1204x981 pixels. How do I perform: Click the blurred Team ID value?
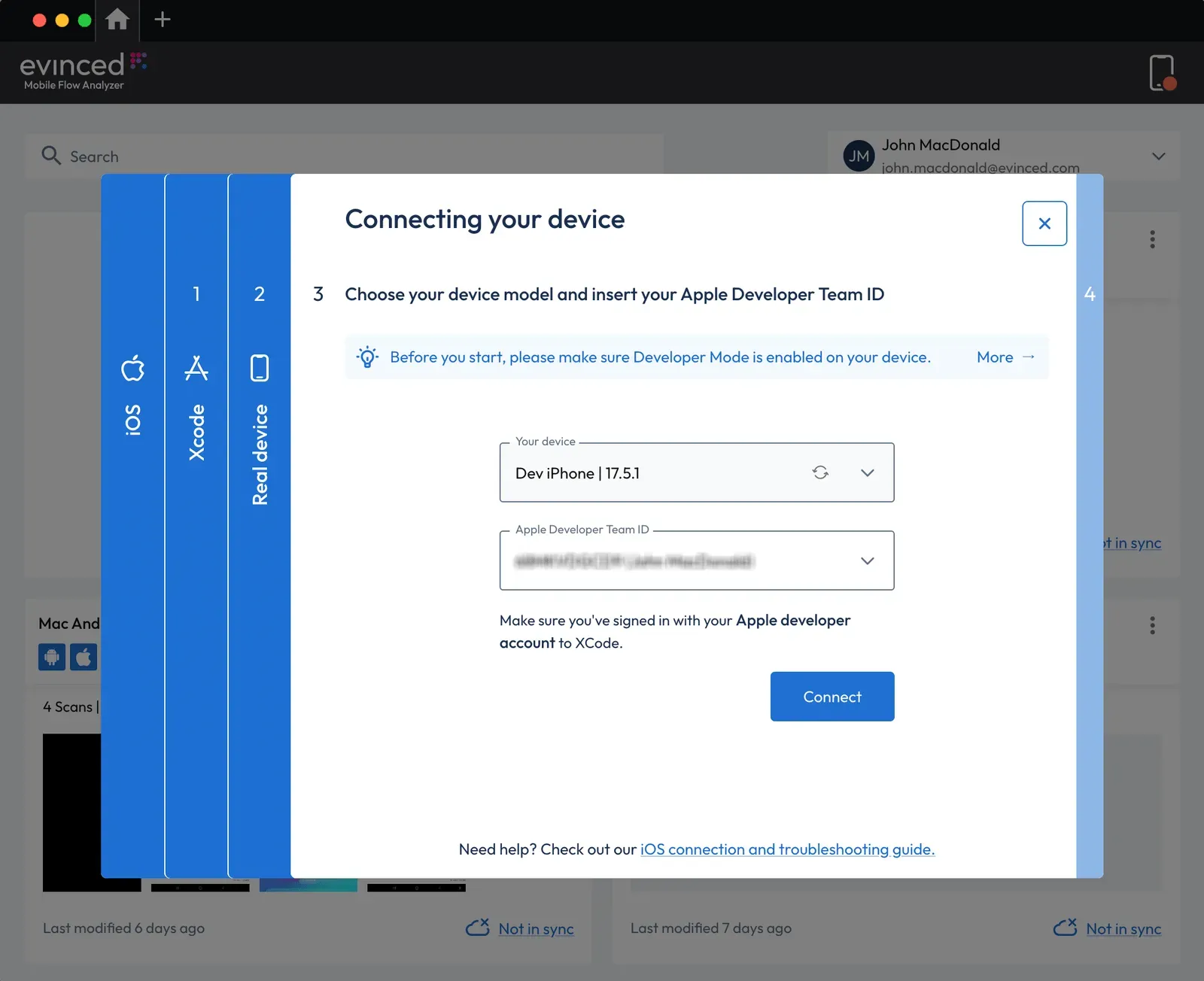click(x=634, y=561)
